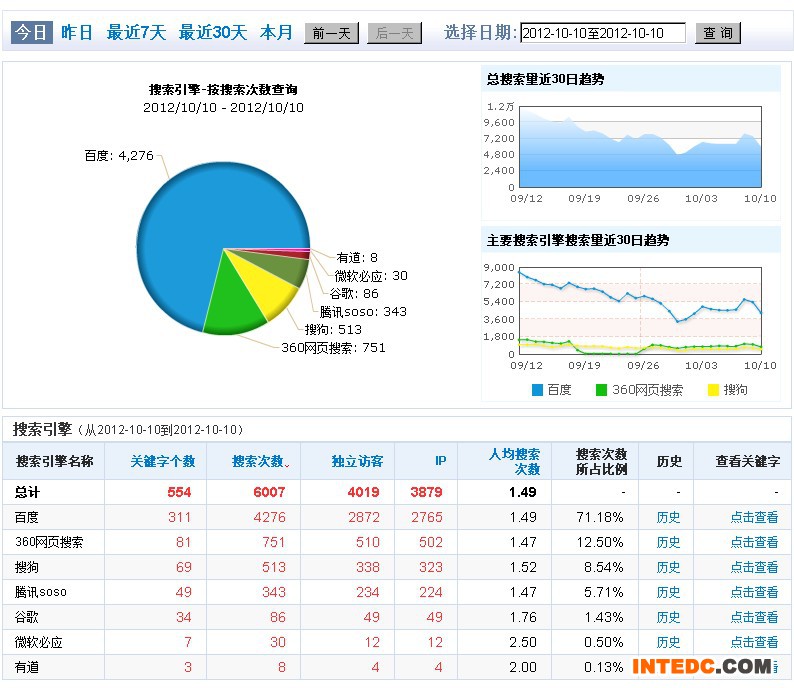Switch to 最近30天 range
The width and height of the screenshot is (794, 688).
213,33
